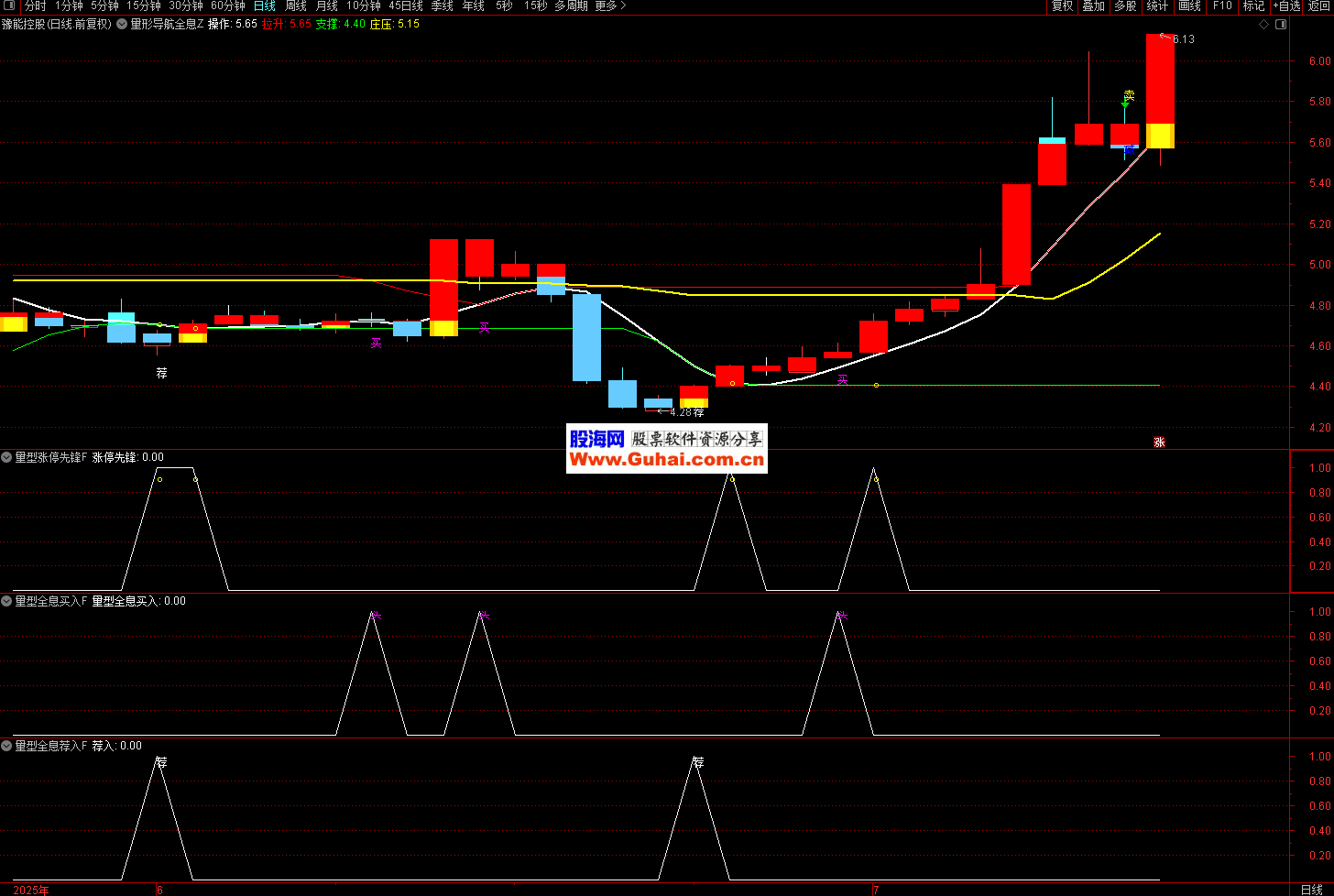Click the 2025年 date label on time axis
Screen dimensions: 1334x896
pyautogui.click(x=31, y=890)
